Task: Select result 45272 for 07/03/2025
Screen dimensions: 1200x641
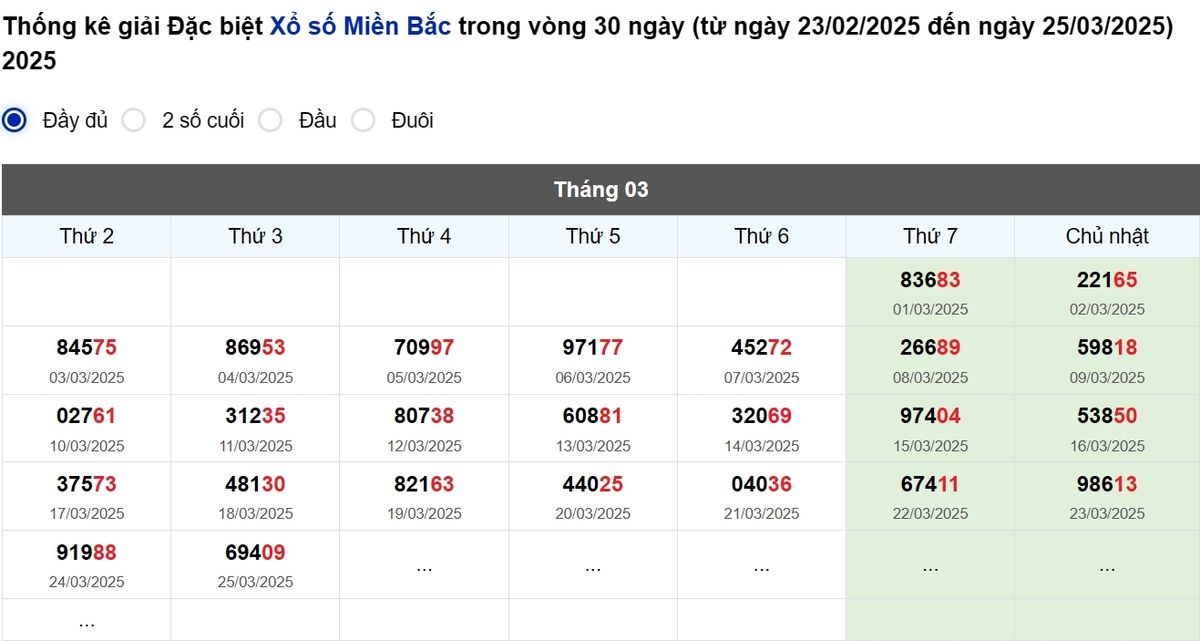Action: point(762,348)
